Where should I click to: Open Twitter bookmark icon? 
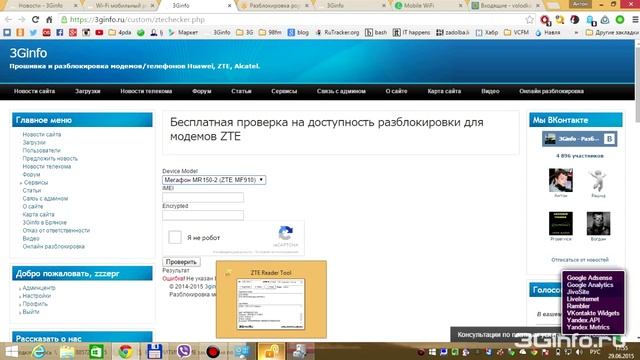tap(33, 32)
